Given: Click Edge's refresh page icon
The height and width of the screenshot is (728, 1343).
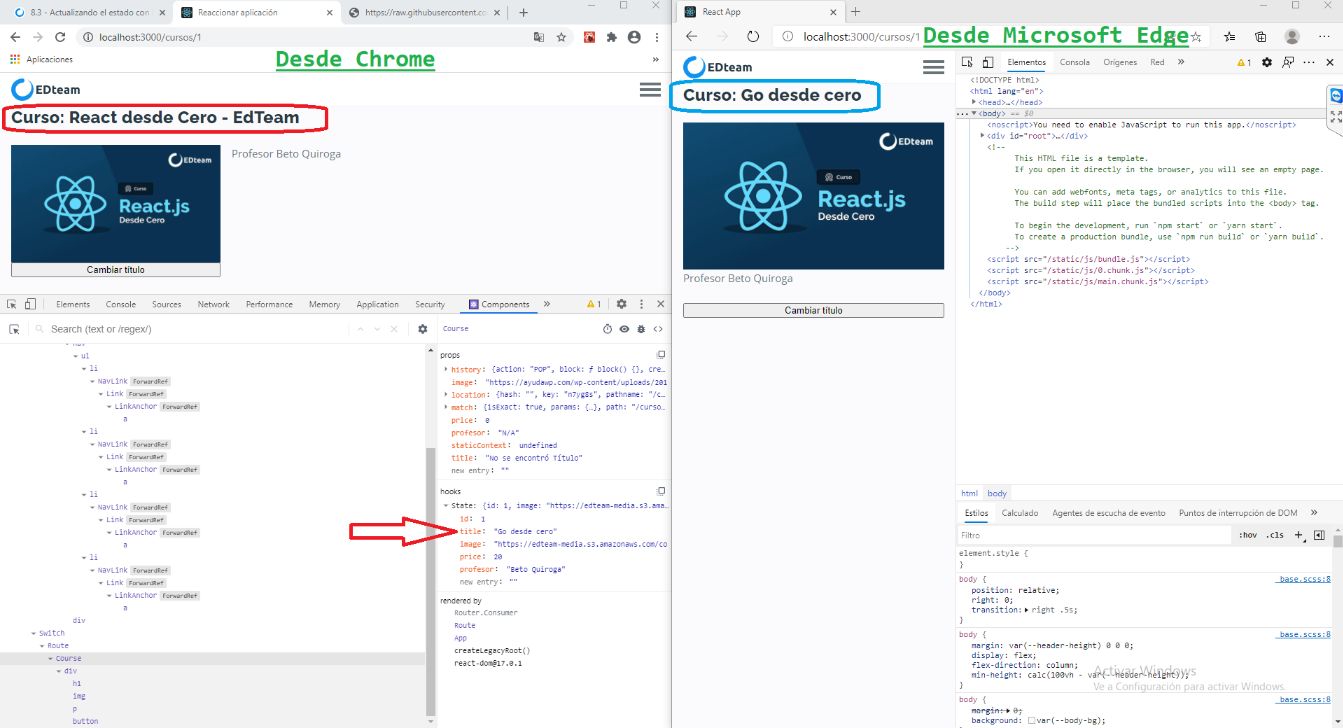Looking at the screenshot, I should point(754,36).
